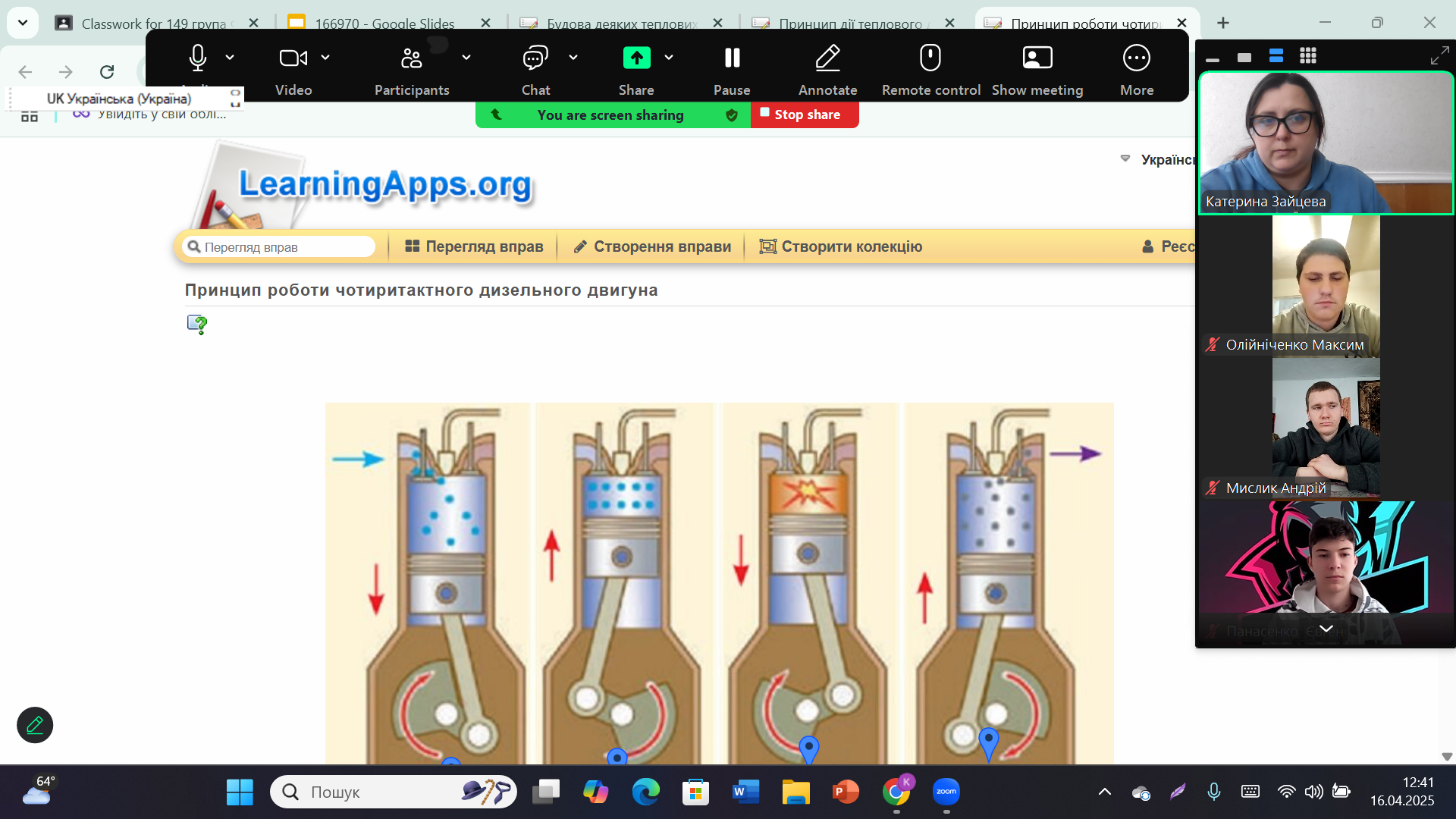Open Windows Start menu
This screenshot has height=819, width=1456.
tap(240, 792)
